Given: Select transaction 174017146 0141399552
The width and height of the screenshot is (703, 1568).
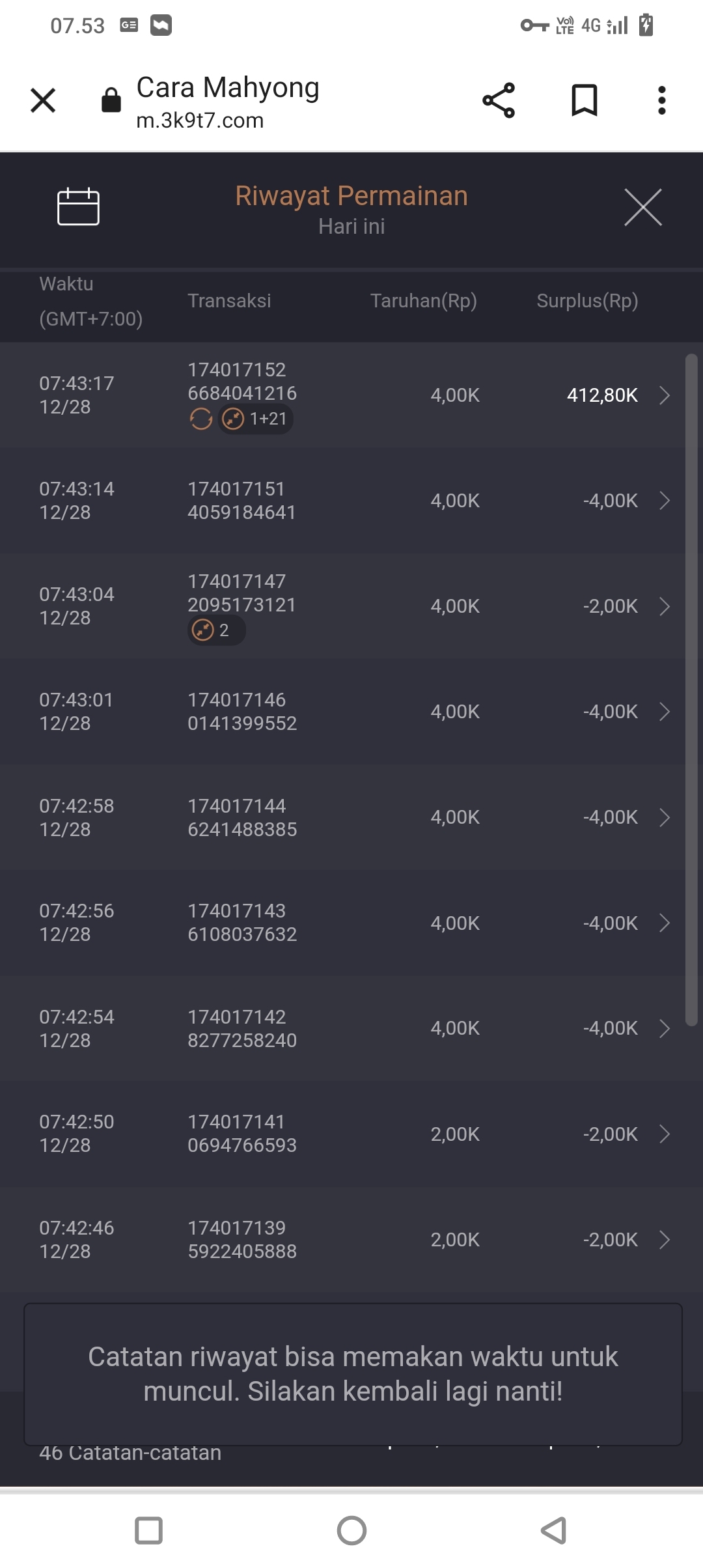Looking at the screenshot, I should tap(242, 712).
